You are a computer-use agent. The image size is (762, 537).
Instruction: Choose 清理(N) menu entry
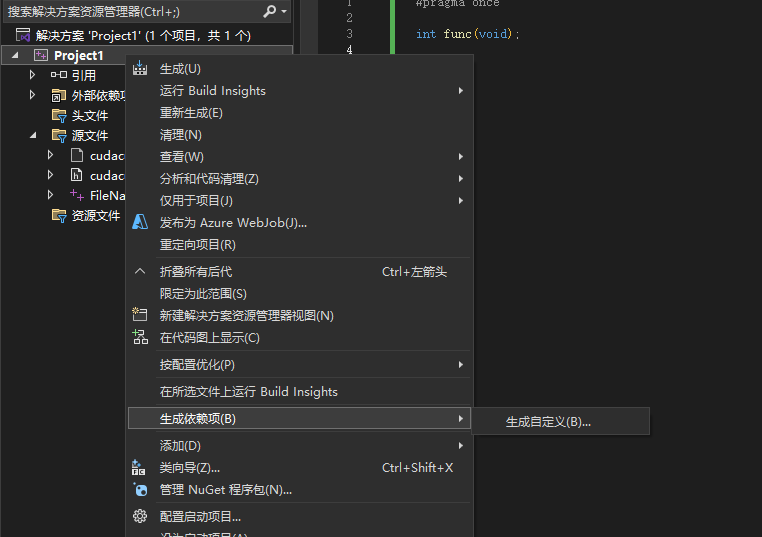[299, 135]
